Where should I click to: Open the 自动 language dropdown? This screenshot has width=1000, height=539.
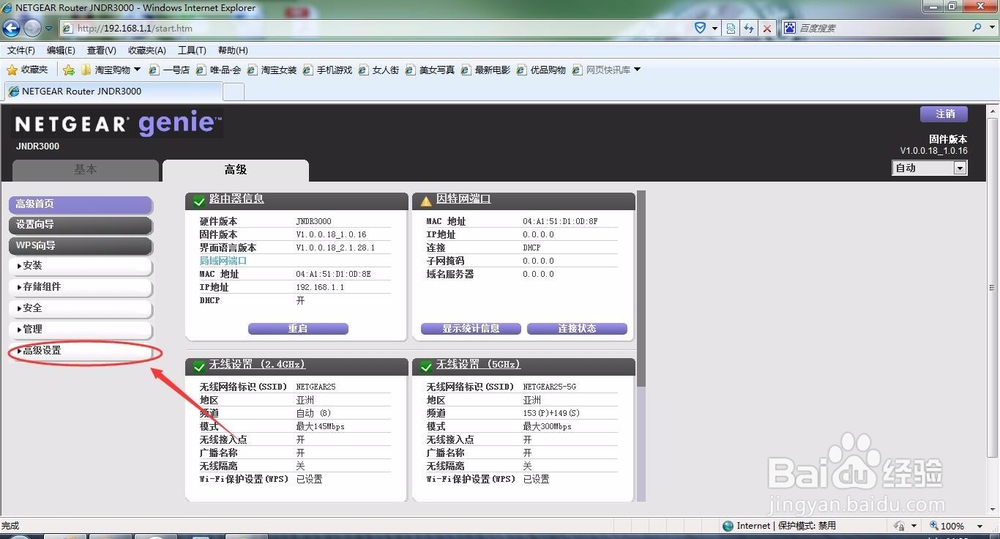929,168
